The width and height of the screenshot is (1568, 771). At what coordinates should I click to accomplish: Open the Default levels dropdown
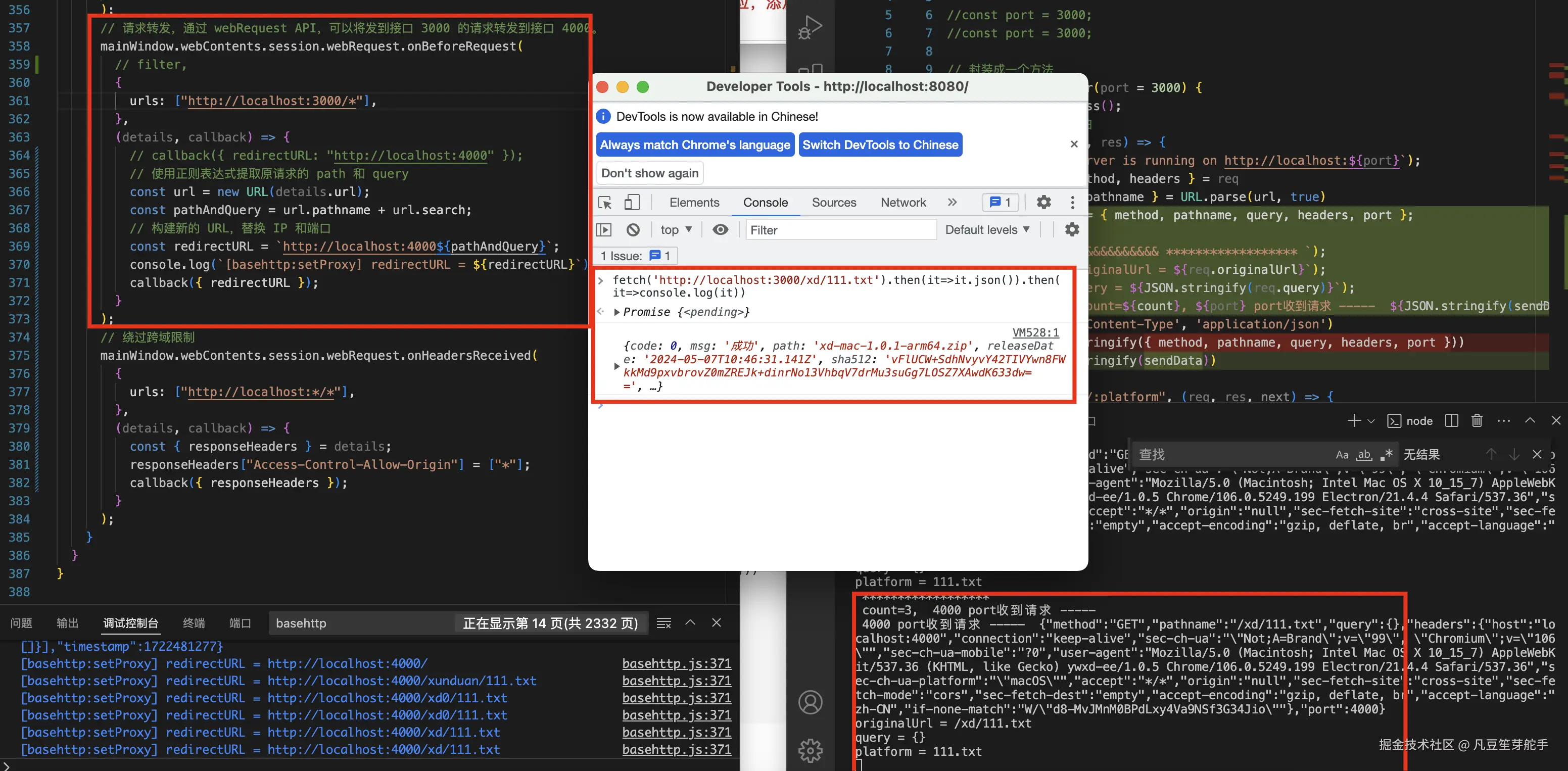987,230
